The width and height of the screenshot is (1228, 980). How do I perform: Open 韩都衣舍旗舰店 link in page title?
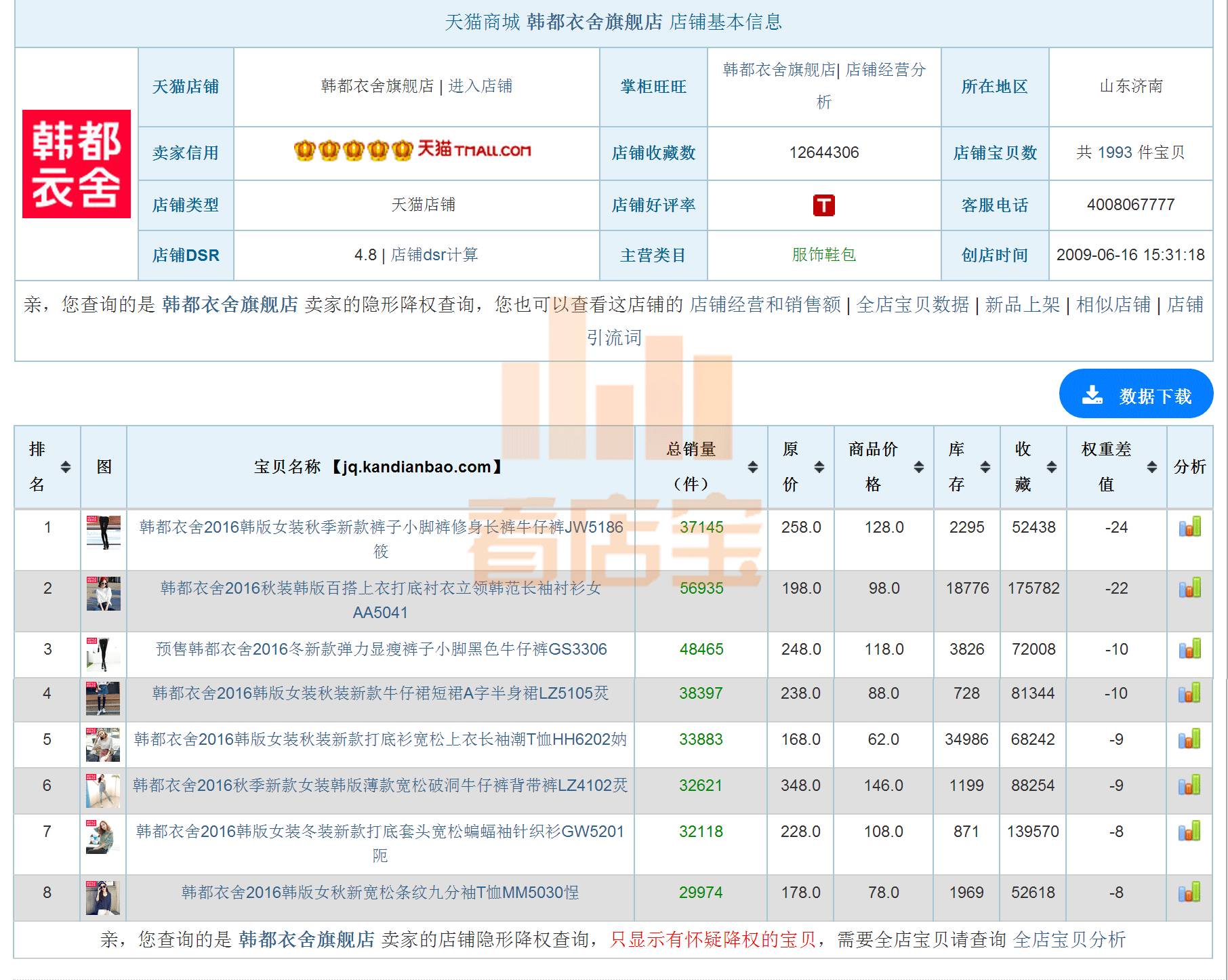tap(595, 22)
